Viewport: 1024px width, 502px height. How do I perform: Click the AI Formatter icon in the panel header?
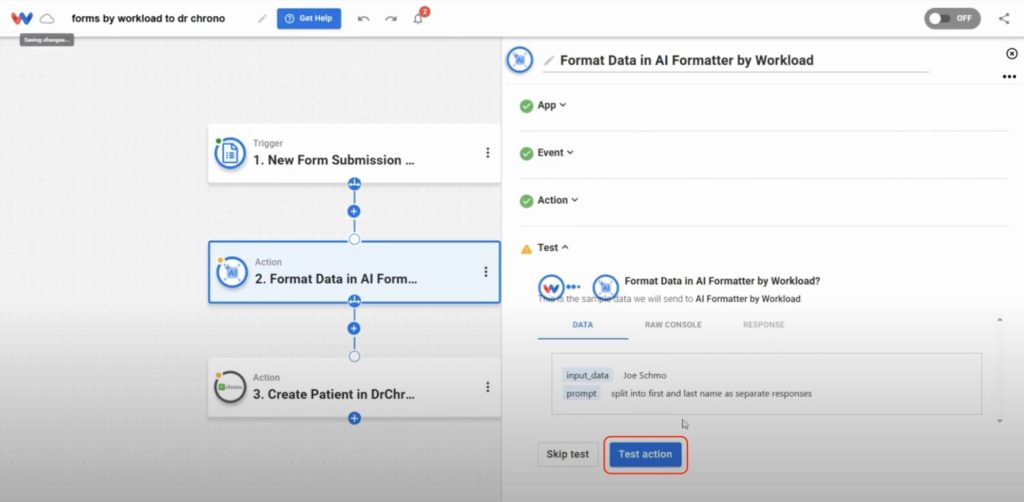(x=519, y=60)
